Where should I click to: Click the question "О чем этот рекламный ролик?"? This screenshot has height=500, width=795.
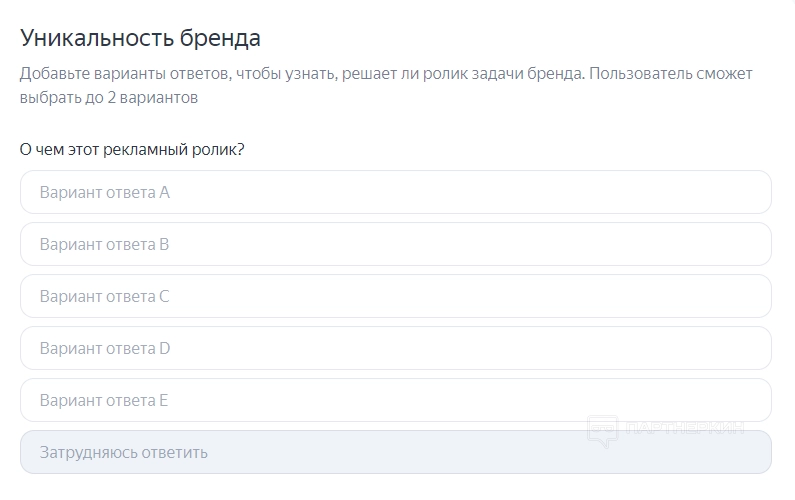132,149
